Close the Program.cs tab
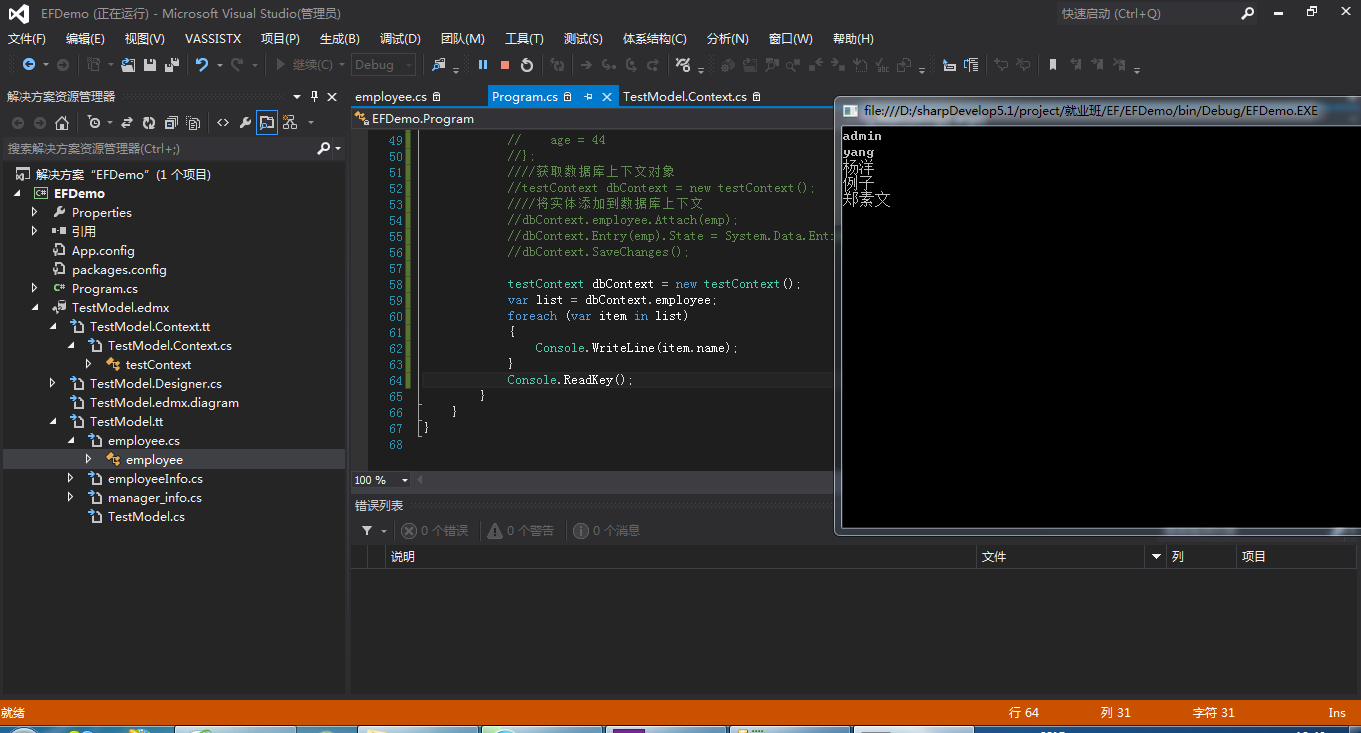1361x733 pixels. [x=607, y=97]
